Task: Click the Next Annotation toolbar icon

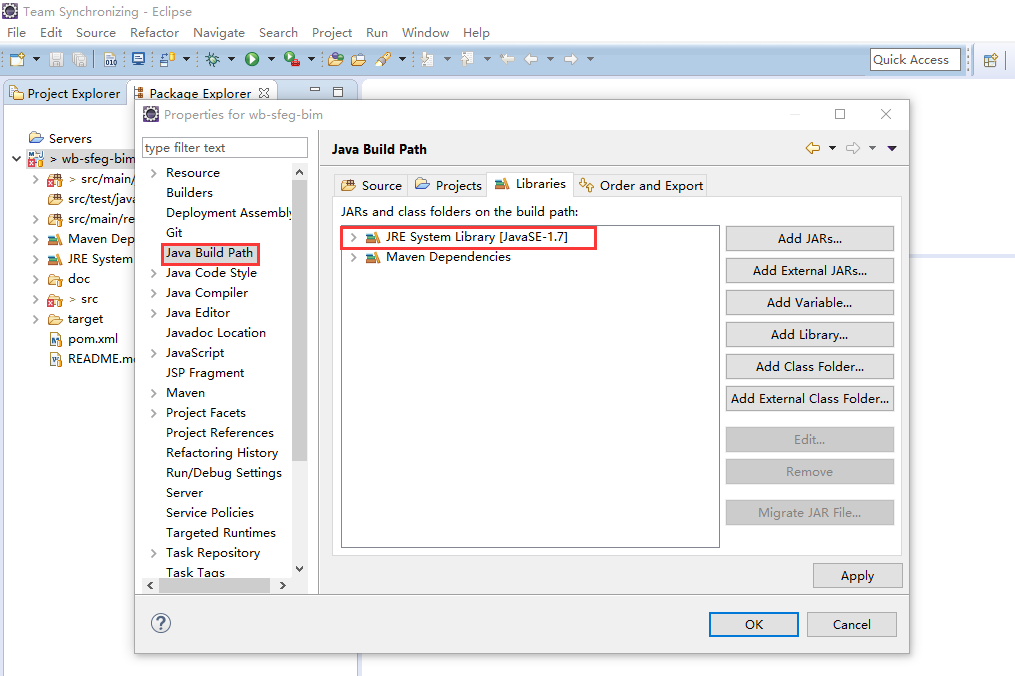Action: click(x=427, y=60)
